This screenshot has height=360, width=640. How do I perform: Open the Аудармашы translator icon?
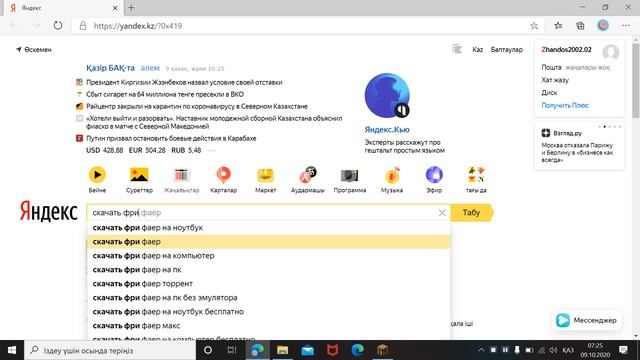(x=307, y=175)
